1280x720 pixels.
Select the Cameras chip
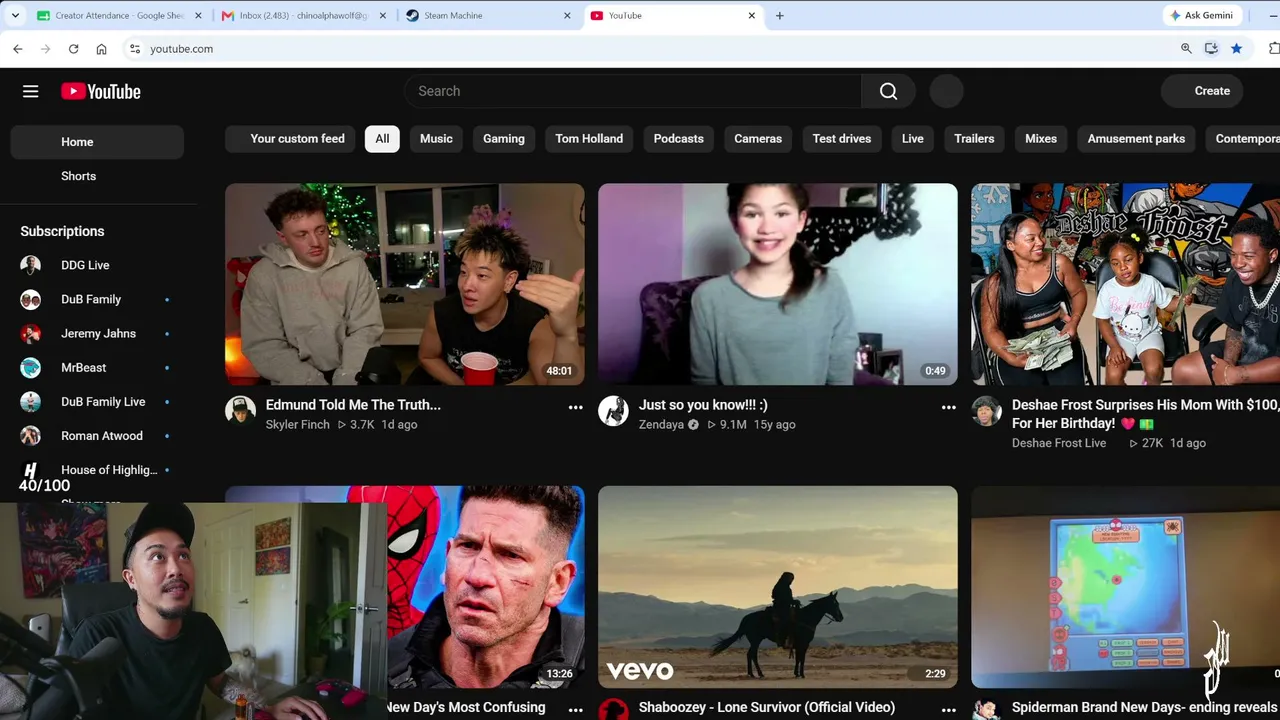[x=758, y=139]
